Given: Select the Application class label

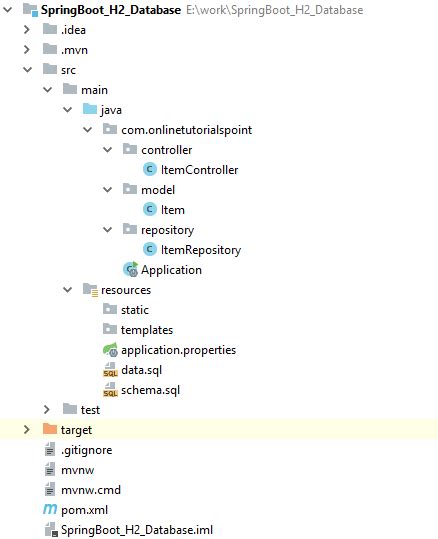Looking at the screenshot, I should pos(171,270).
